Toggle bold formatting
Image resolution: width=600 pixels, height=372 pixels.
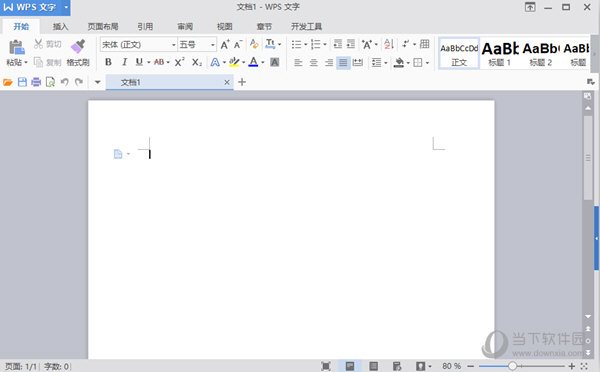[x=108, y=62]
